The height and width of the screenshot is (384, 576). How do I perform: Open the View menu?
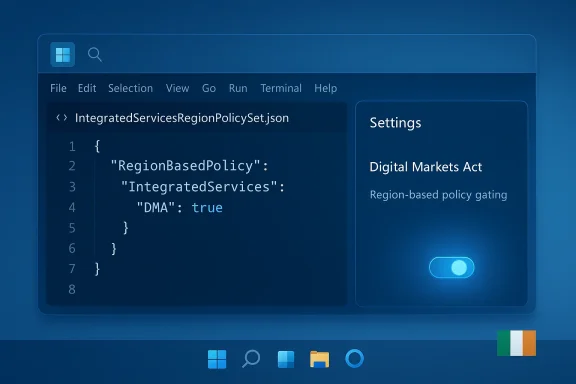coord(177,88)
